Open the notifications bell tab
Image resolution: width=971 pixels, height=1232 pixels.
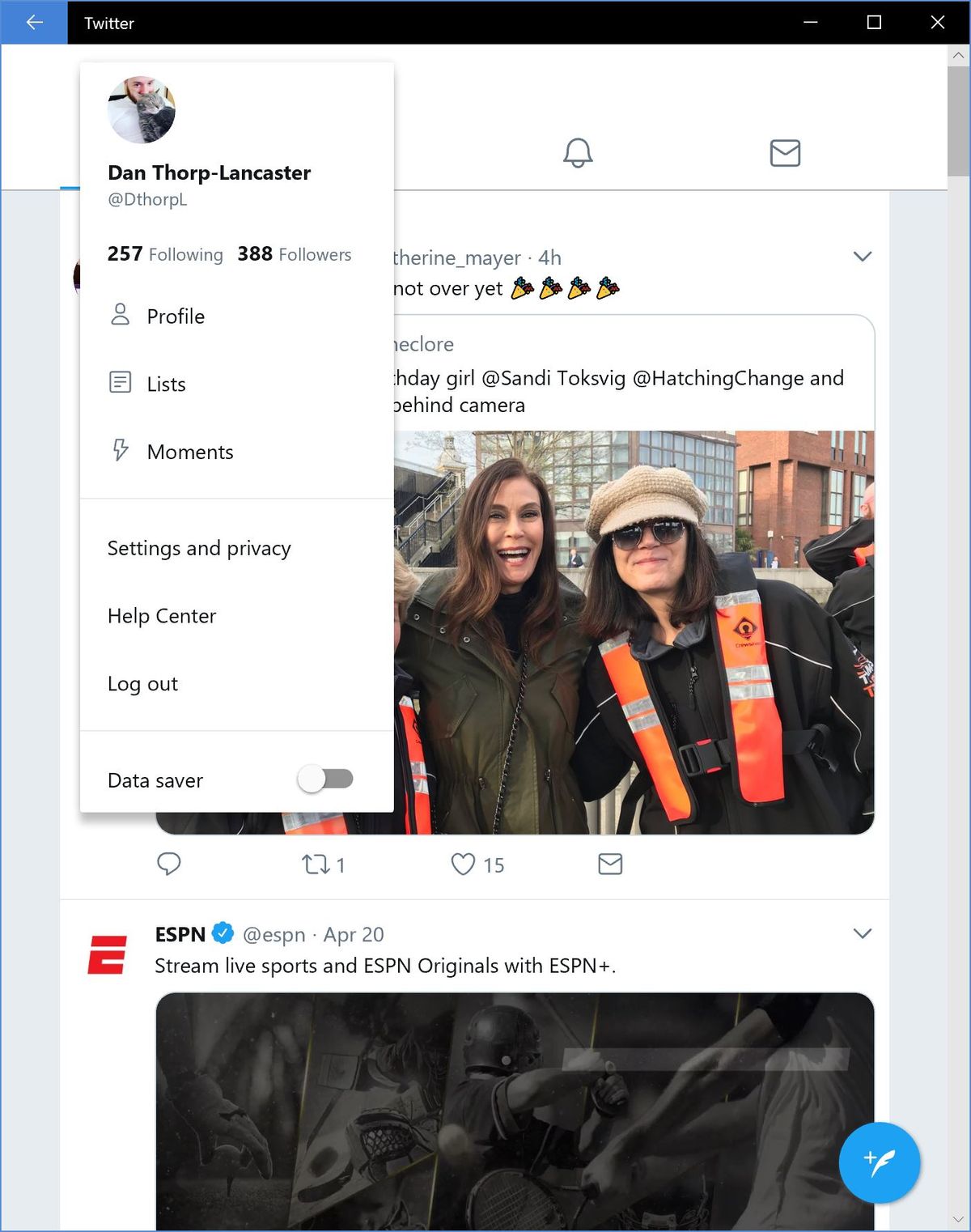pos(578,152)
